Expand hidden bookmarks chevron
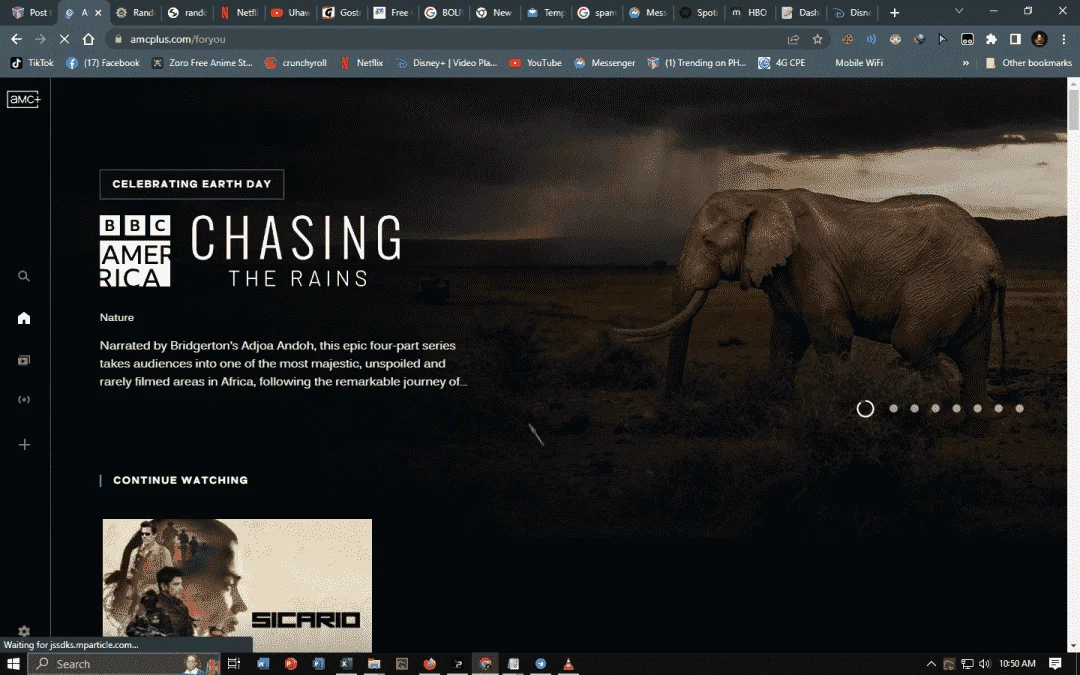 pos(966,63)
